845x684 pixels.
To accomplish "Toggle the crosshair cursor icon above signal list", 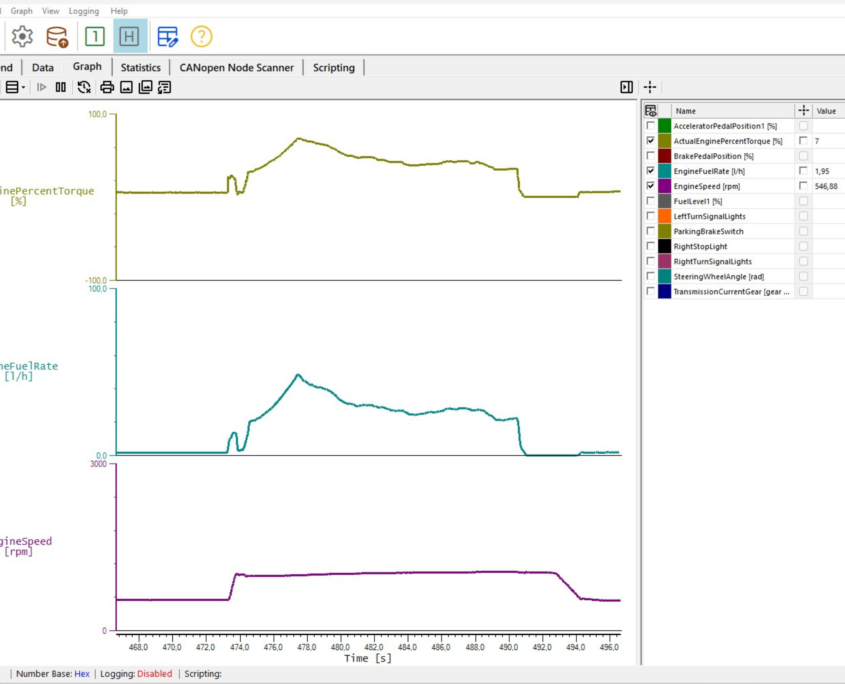I will [650, 87].
